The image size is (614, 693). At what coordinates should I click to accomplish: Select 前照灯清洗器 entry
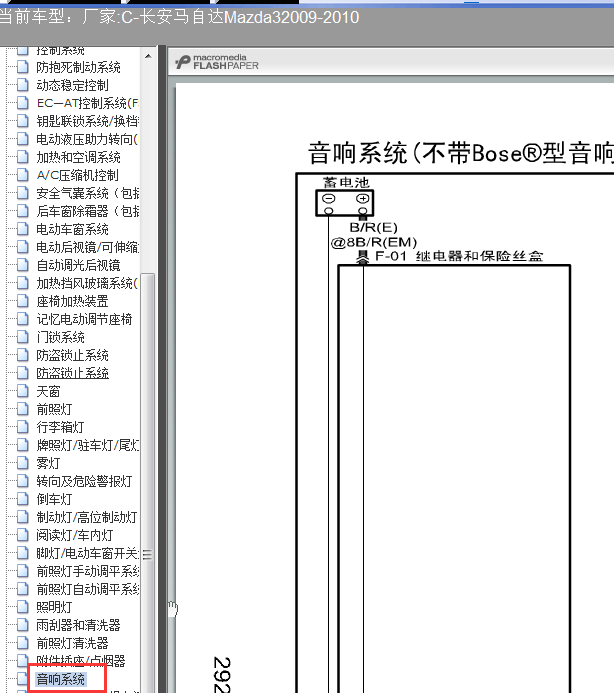tap(72, 644)
